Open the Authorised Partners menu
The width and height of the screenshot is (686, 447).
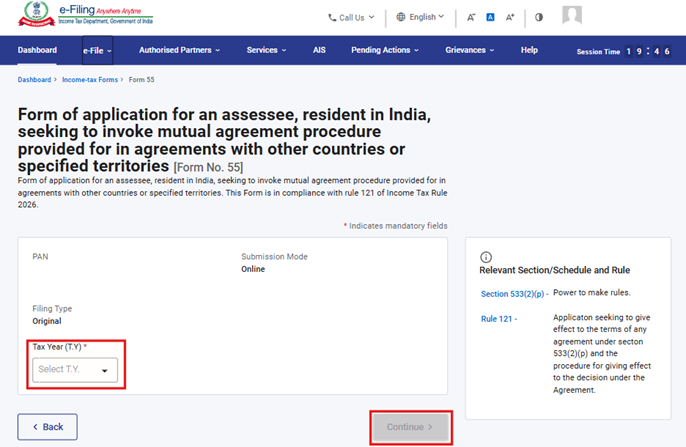181,50
